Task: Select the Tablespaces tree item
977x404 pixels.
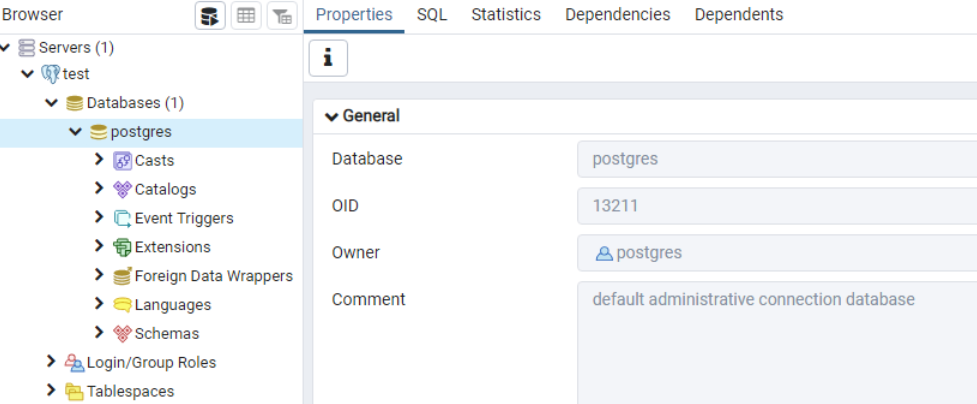Action: (x=130, y=391)
